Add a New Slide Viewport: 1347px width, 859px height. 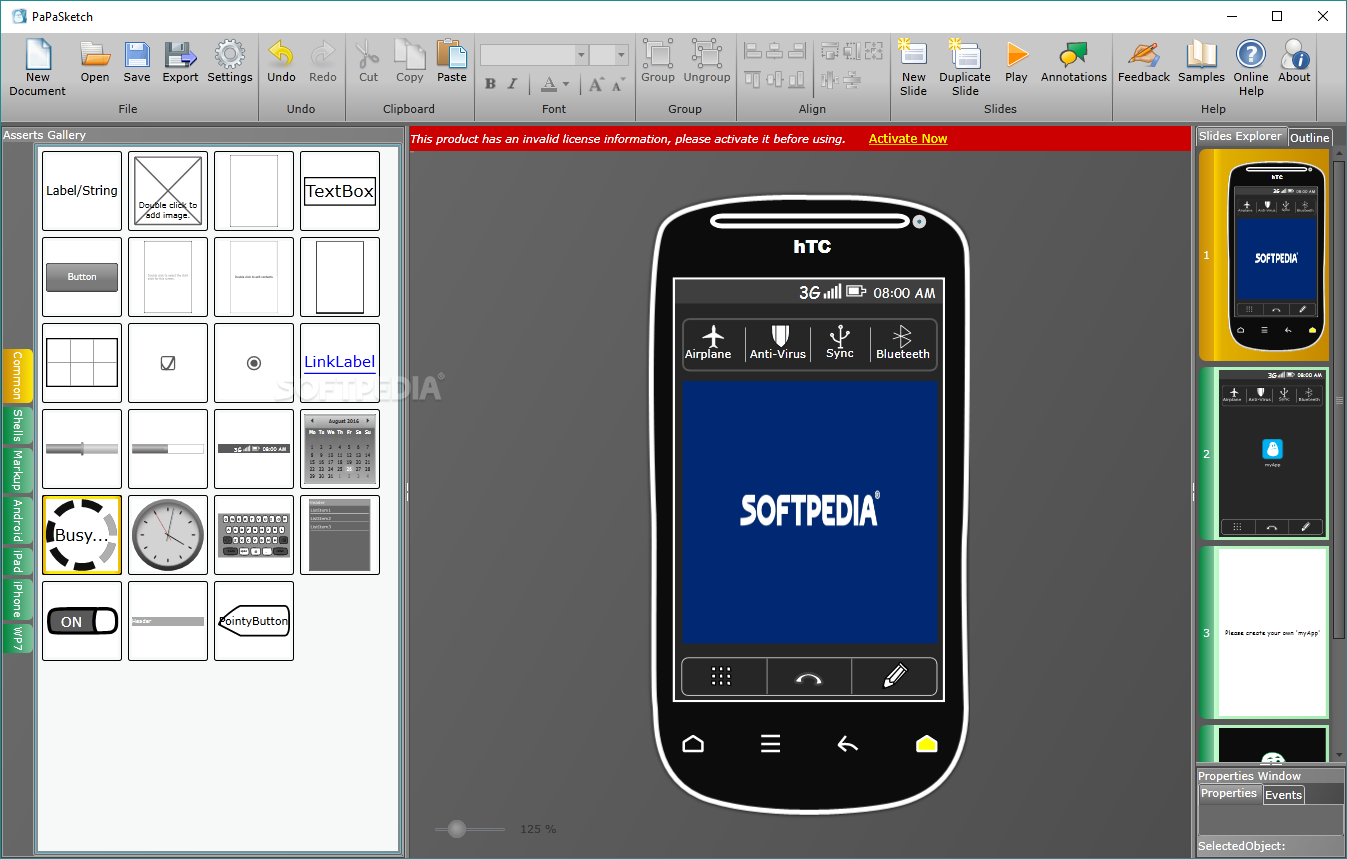point(913,67)
